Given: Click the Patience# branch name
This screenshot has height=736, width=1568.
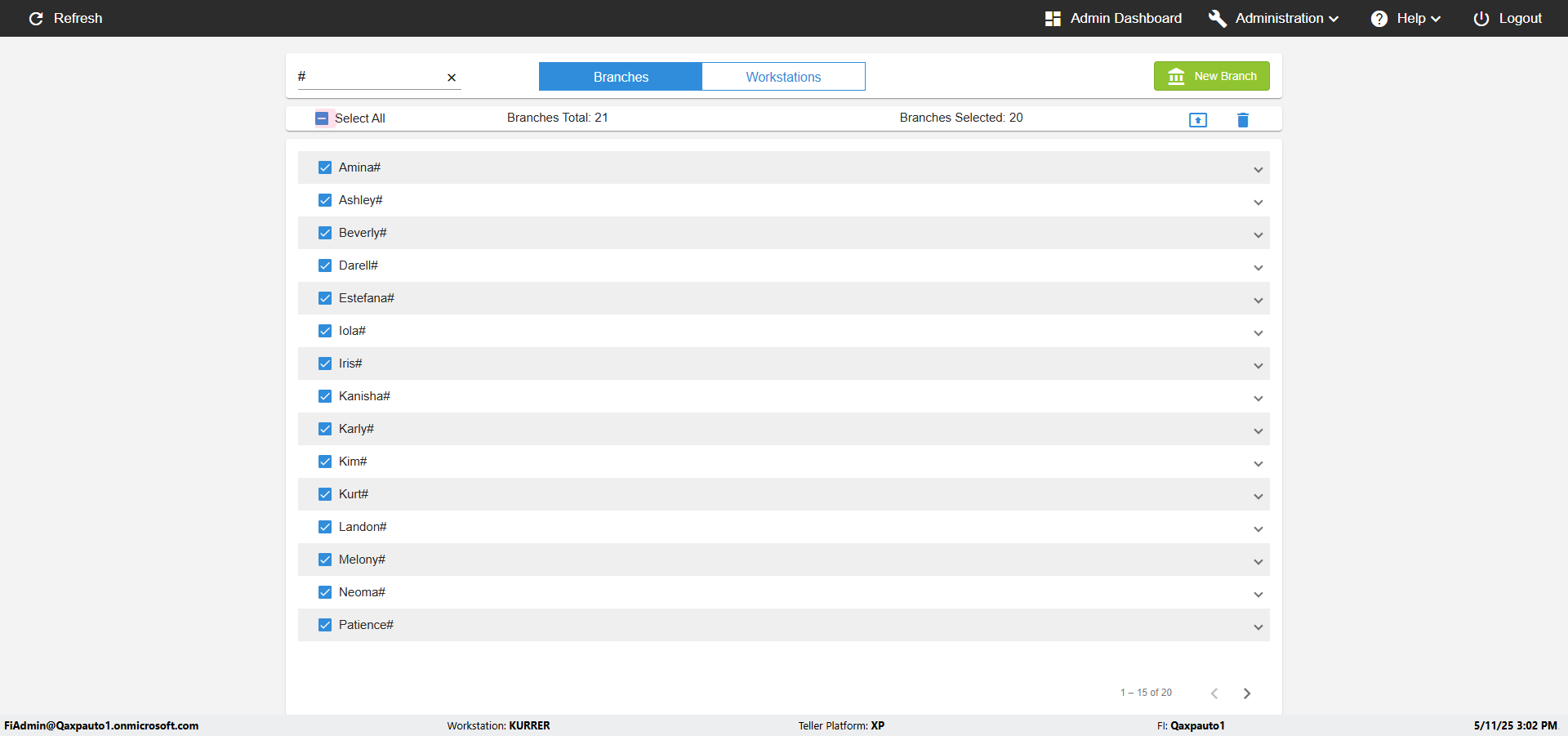Looking at the screenshot, I should [366, 625].
